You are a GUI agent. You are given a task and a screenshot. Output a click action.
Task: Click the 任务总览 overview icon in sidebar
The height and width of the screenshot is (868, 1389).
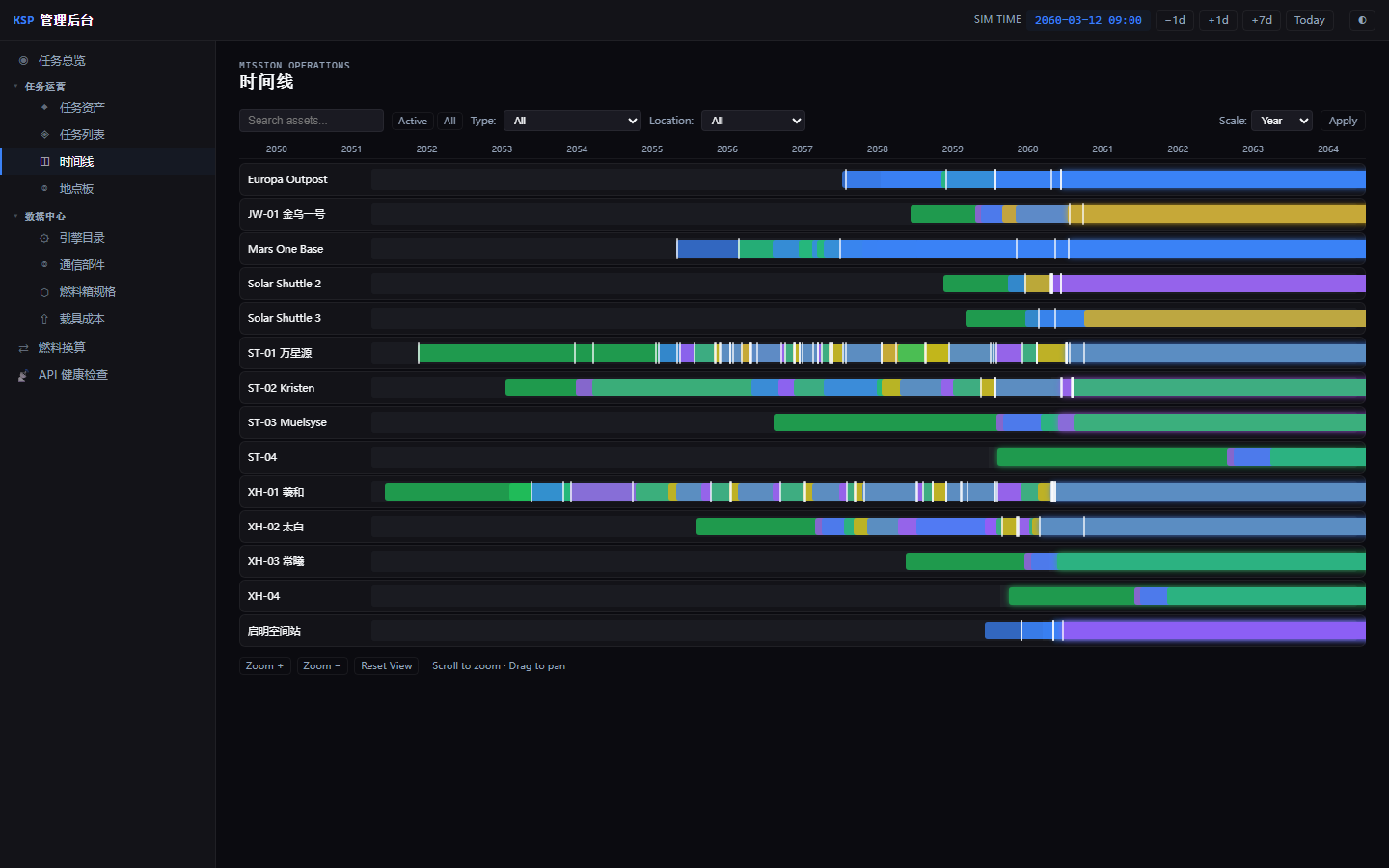tap(23, 60)
